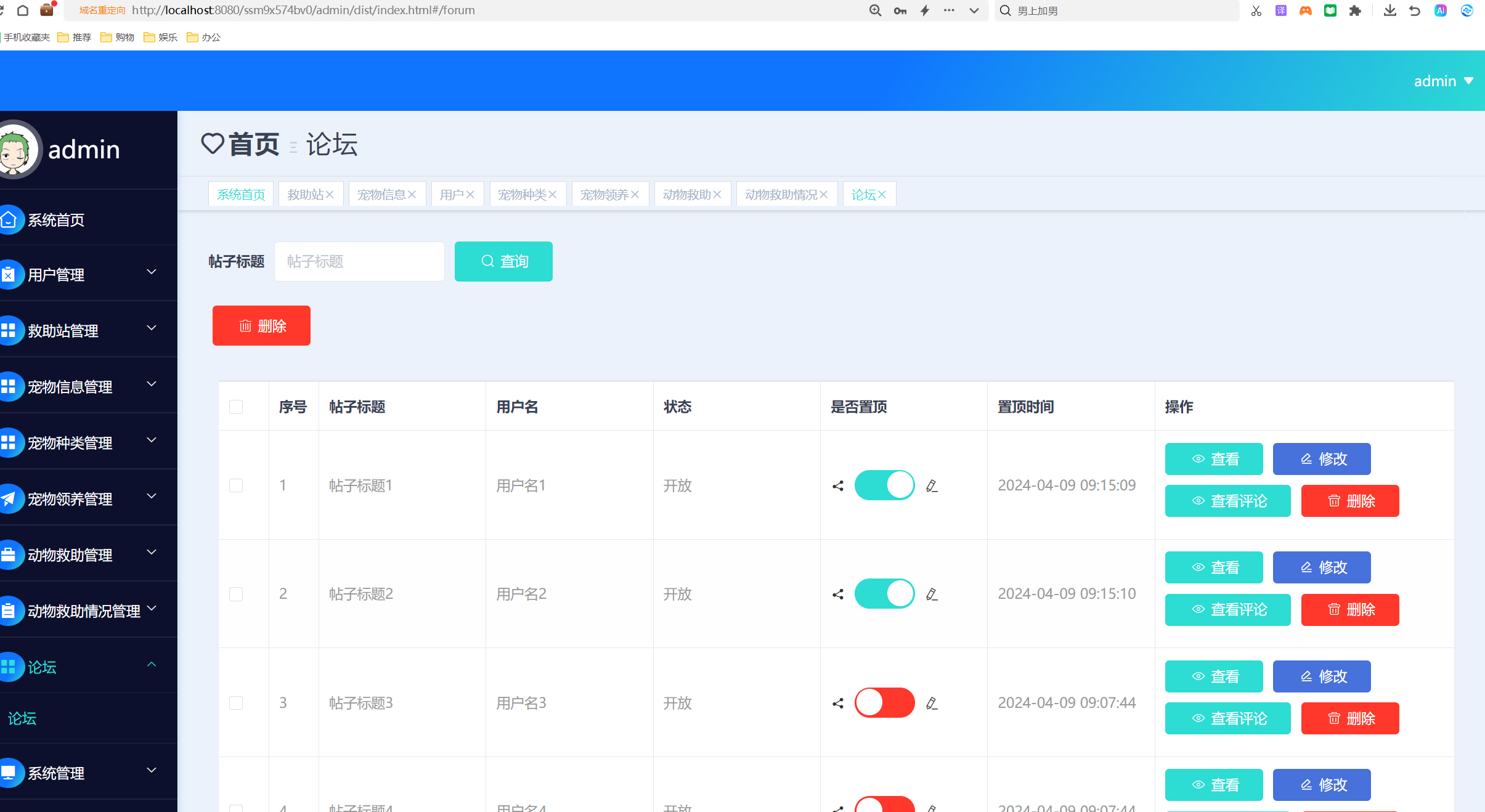Click the home icon beside 系统首页
Image resolution: width=1485 pixels, height=812 pixels.
point(9,220)
